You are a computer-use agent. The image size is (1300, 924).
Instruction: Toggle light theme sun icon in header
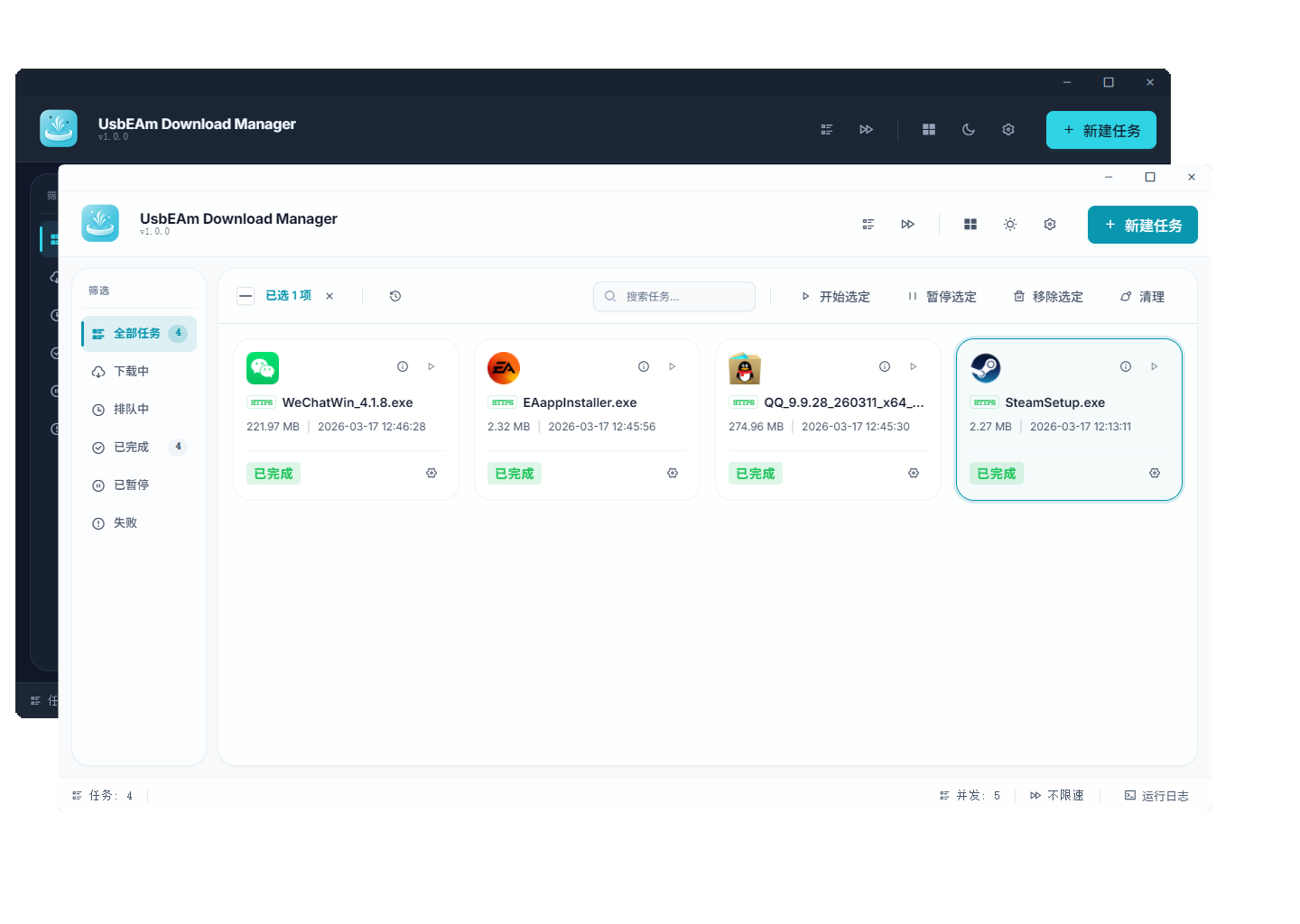(x=1010, y=225)
